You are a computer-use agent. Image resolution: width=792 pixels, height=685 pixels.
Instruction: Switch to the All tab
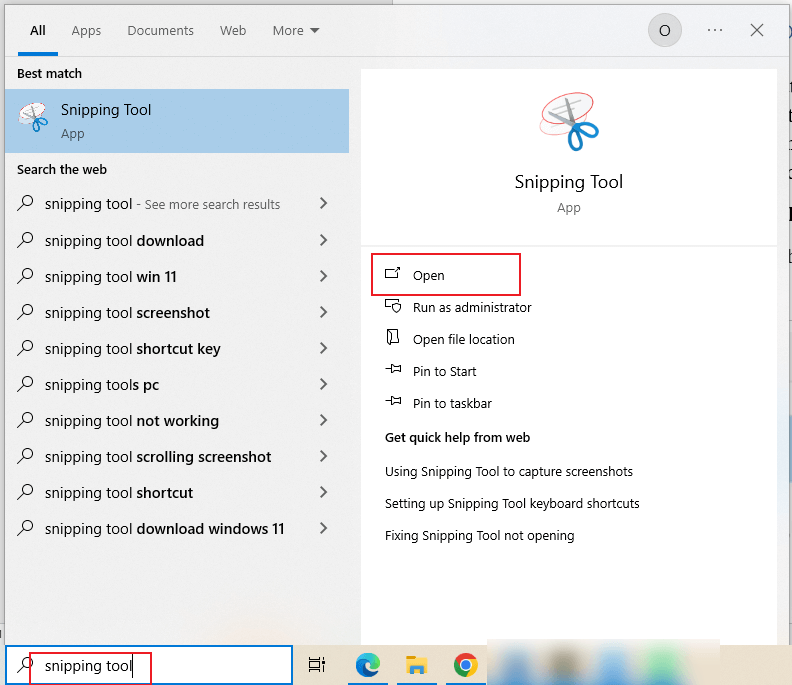pyautogui.click(x=38, y=31)
